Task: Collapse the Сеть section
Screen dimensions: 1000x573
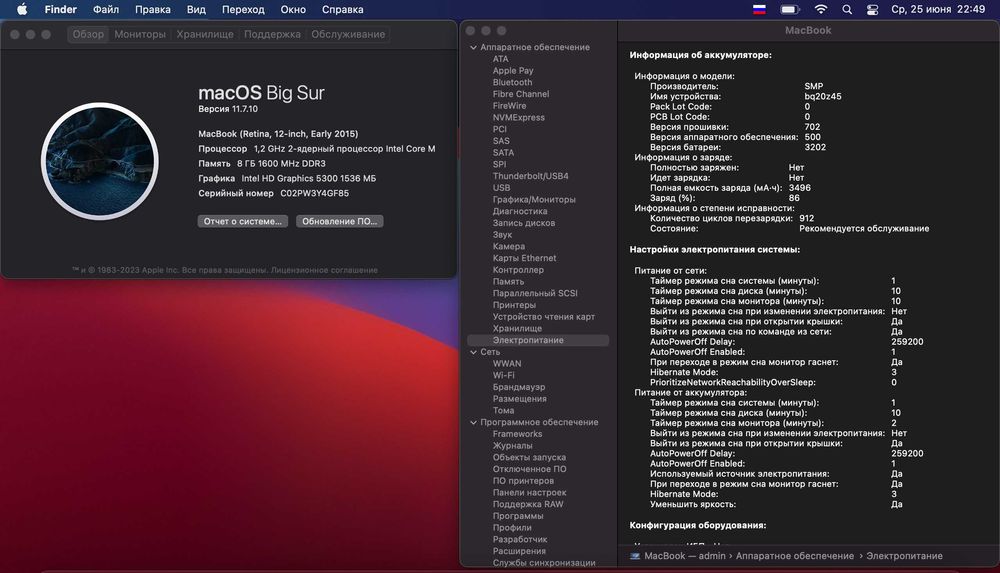Action: [x=473, y=352]
